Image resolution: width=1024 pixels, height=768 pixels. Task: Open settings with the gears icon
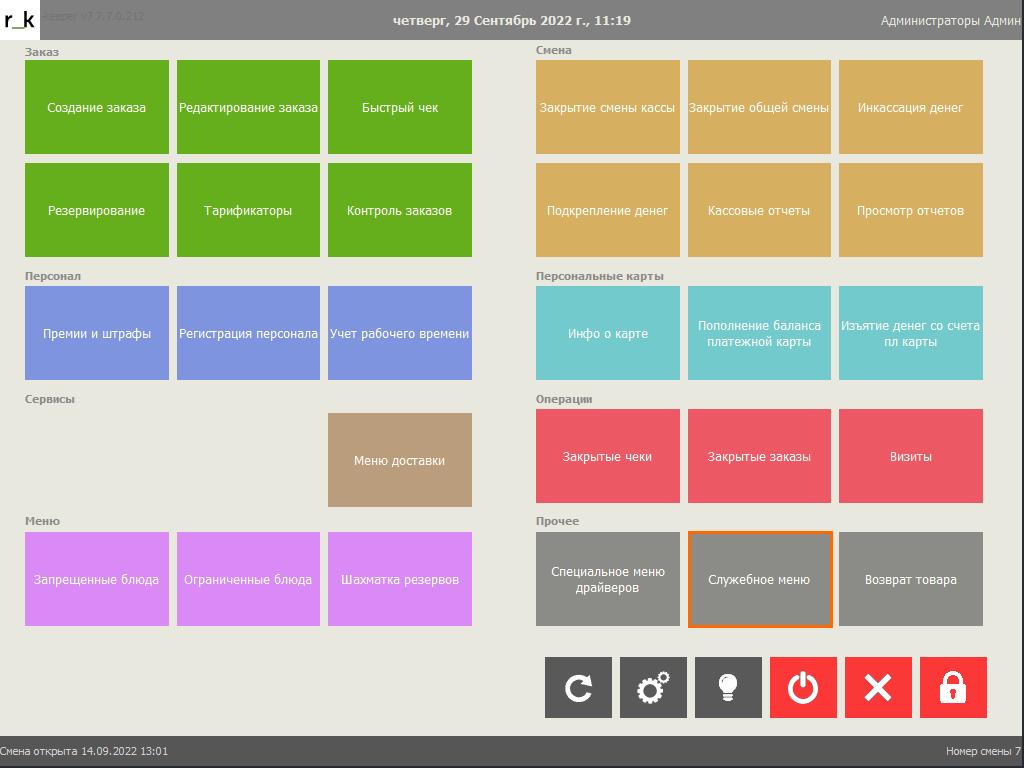point(653,687)
